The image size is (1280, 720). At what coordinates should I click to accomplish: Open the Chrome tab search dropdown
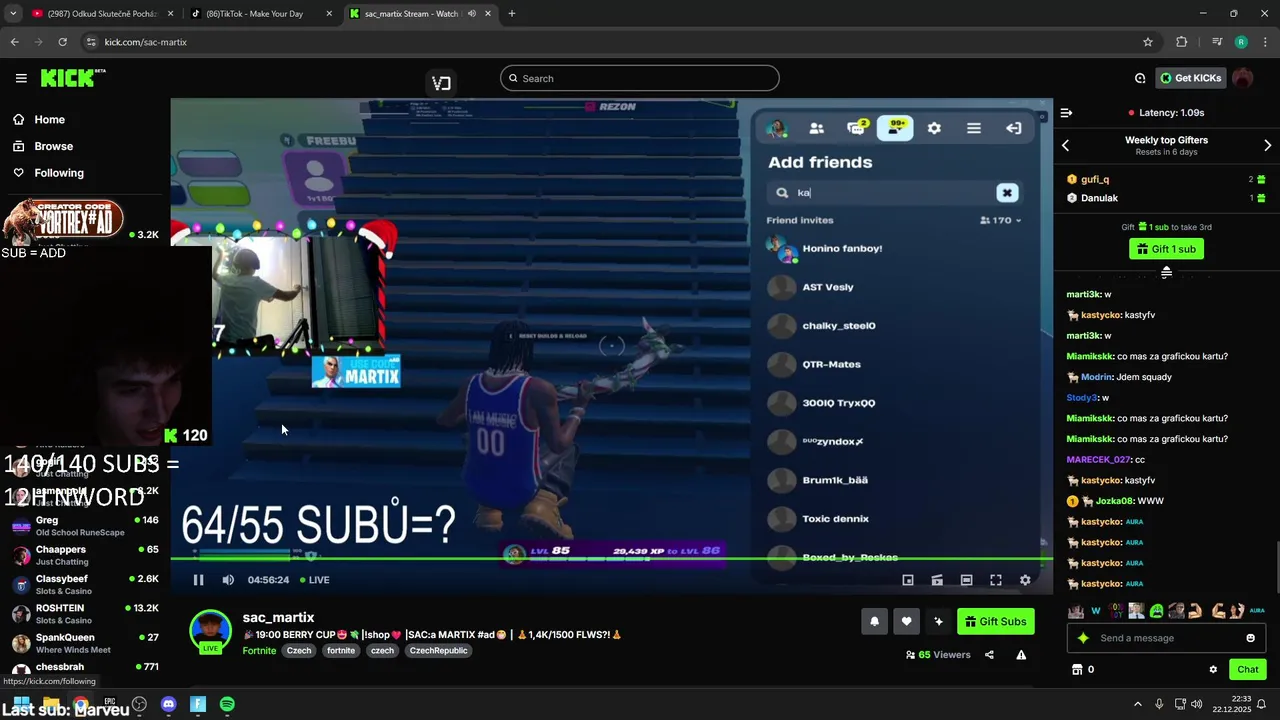[x=13, y=14]
